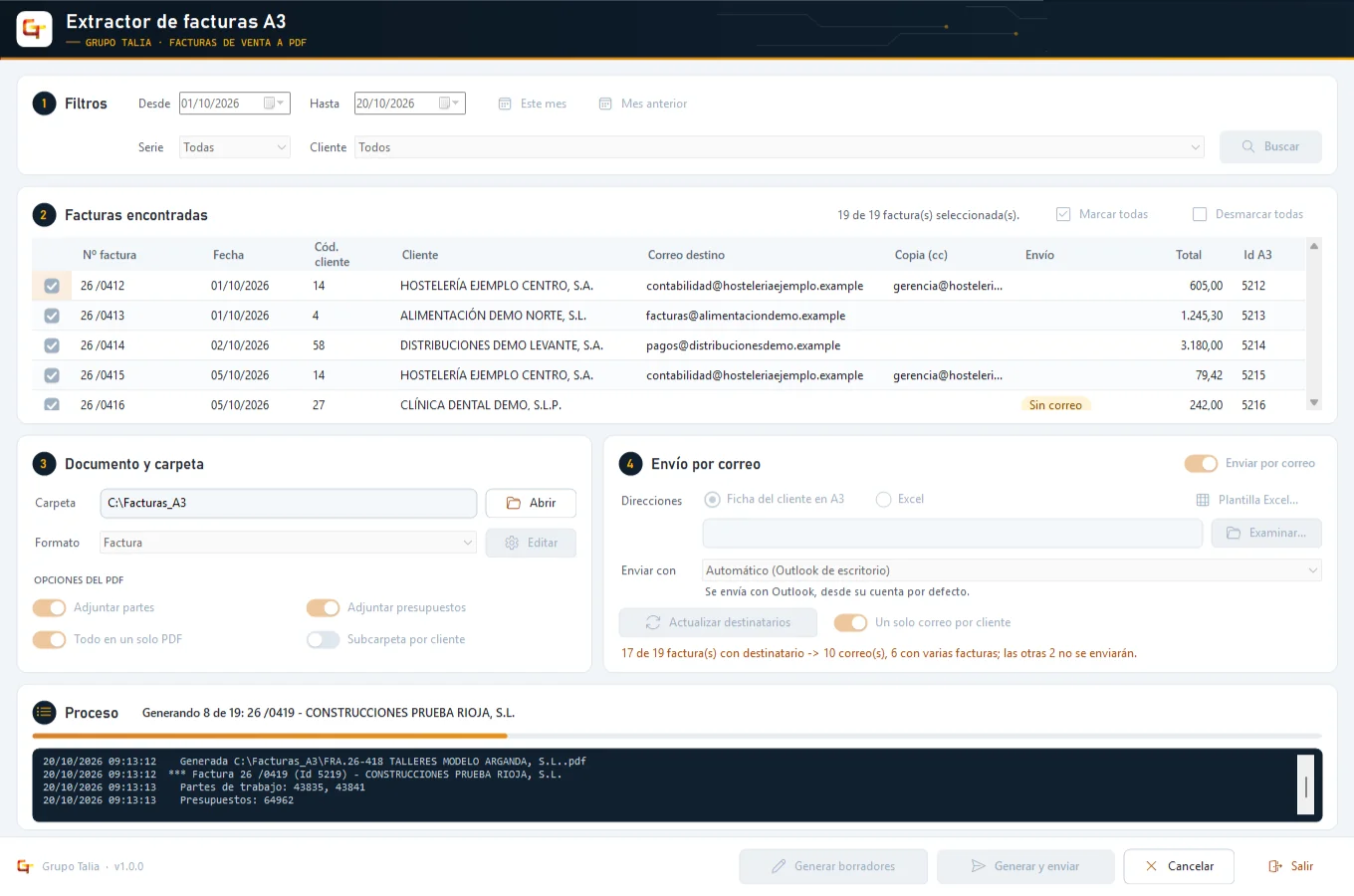Click the Cancelar button
The image size is (1354, 896).
pyautogui.click(x=1179, y=866)
